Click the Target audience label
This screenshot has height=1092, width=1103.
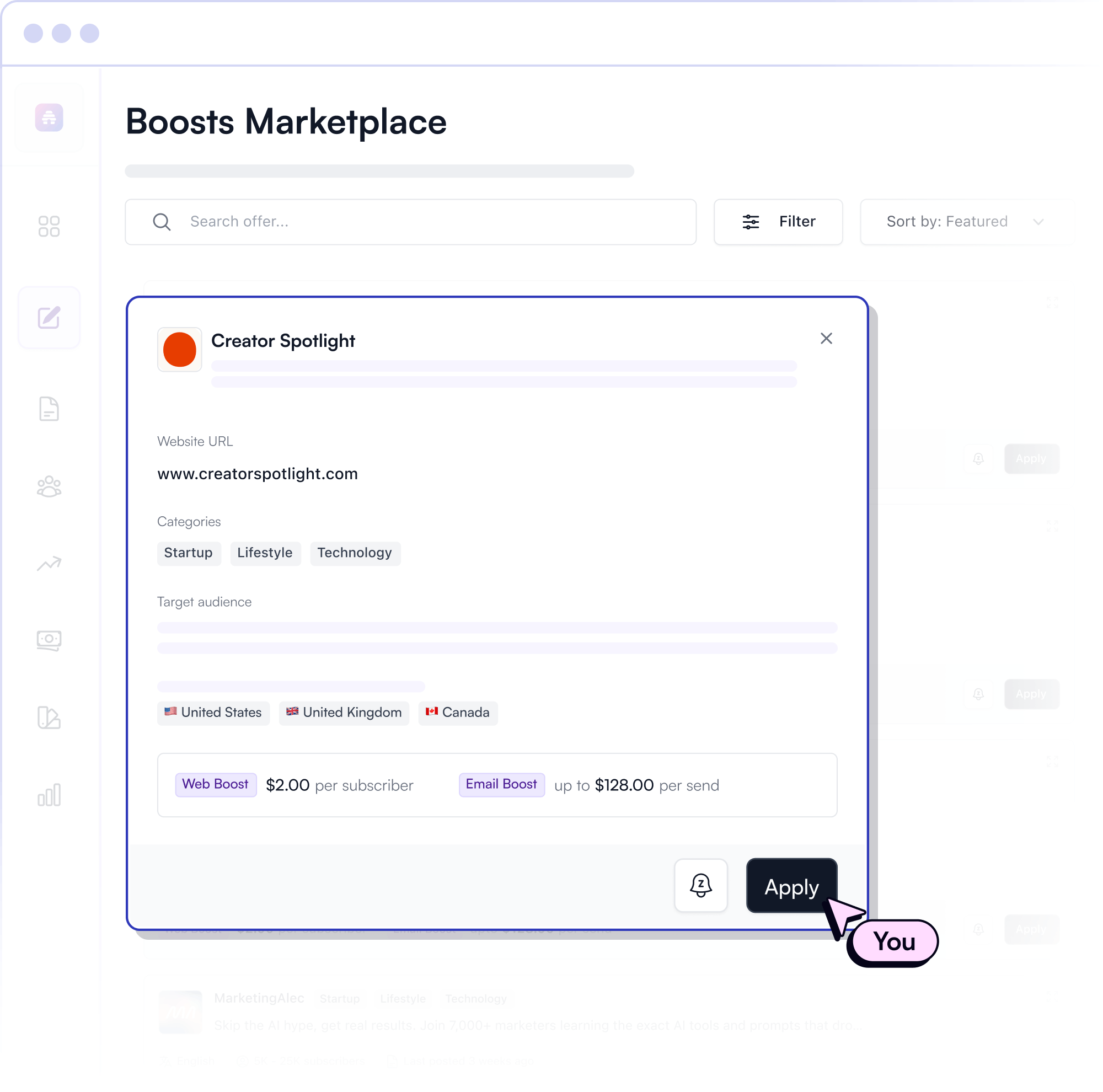coord(205,602)
